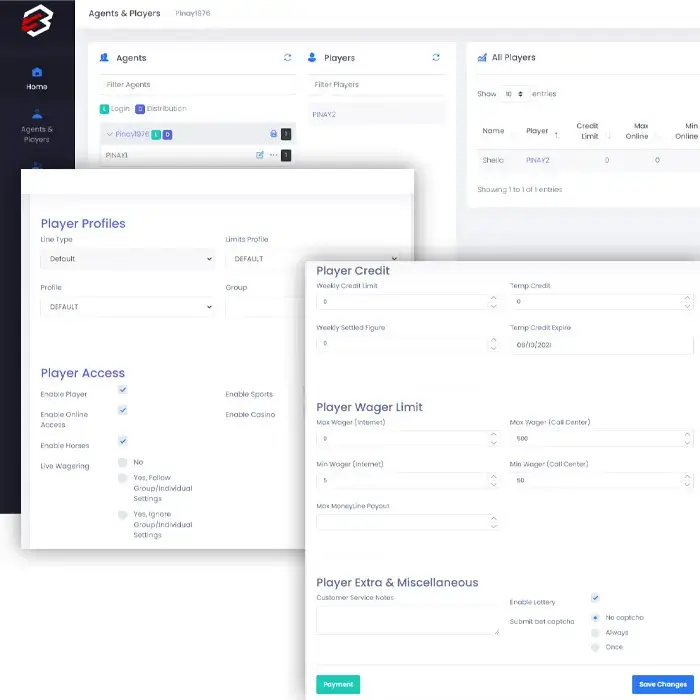The image size is (700, 700).
Task: Increase Weekly Credit Limit with up arrow
Action: [493, 298]
